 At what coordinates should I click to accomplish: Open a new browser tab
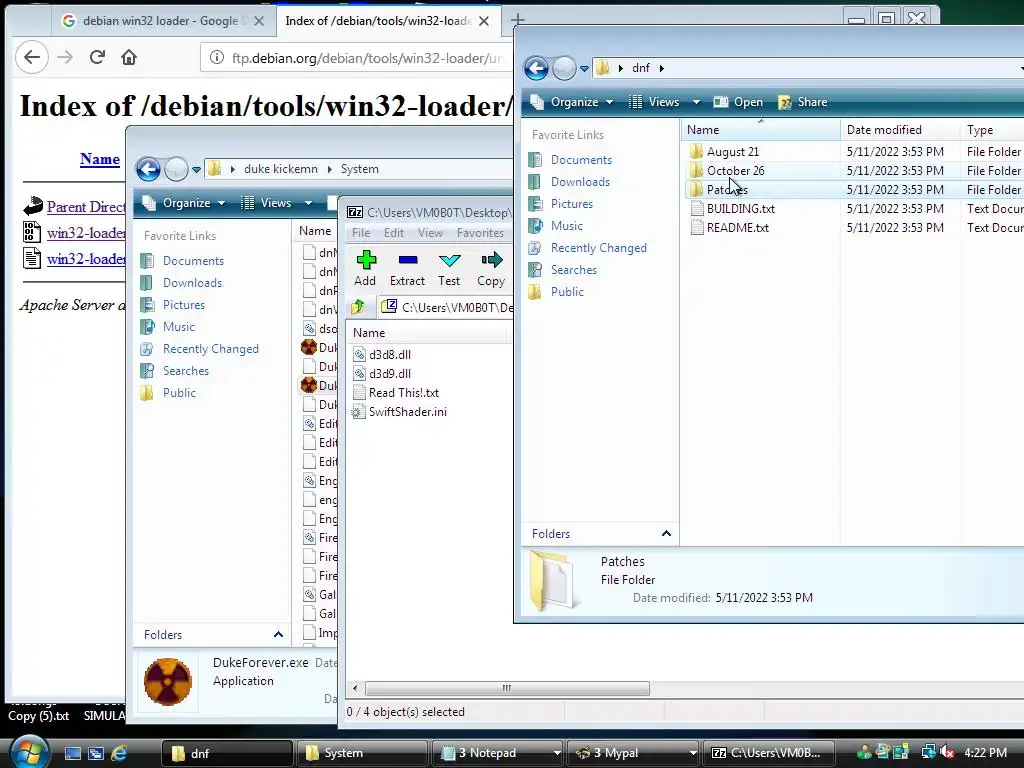pyautogui.click(x=518, y=20)
